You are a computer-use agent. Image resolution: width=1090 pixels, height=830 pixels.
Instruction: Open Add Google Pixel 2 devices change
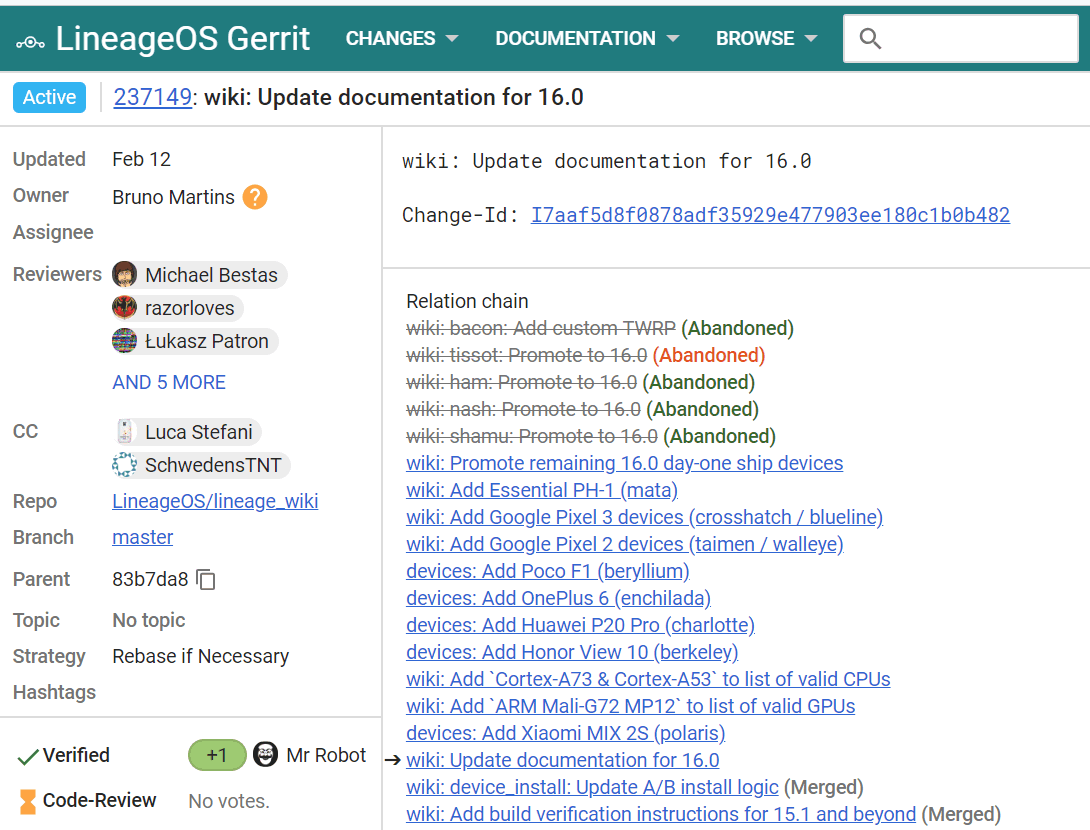tap(624, 544)
